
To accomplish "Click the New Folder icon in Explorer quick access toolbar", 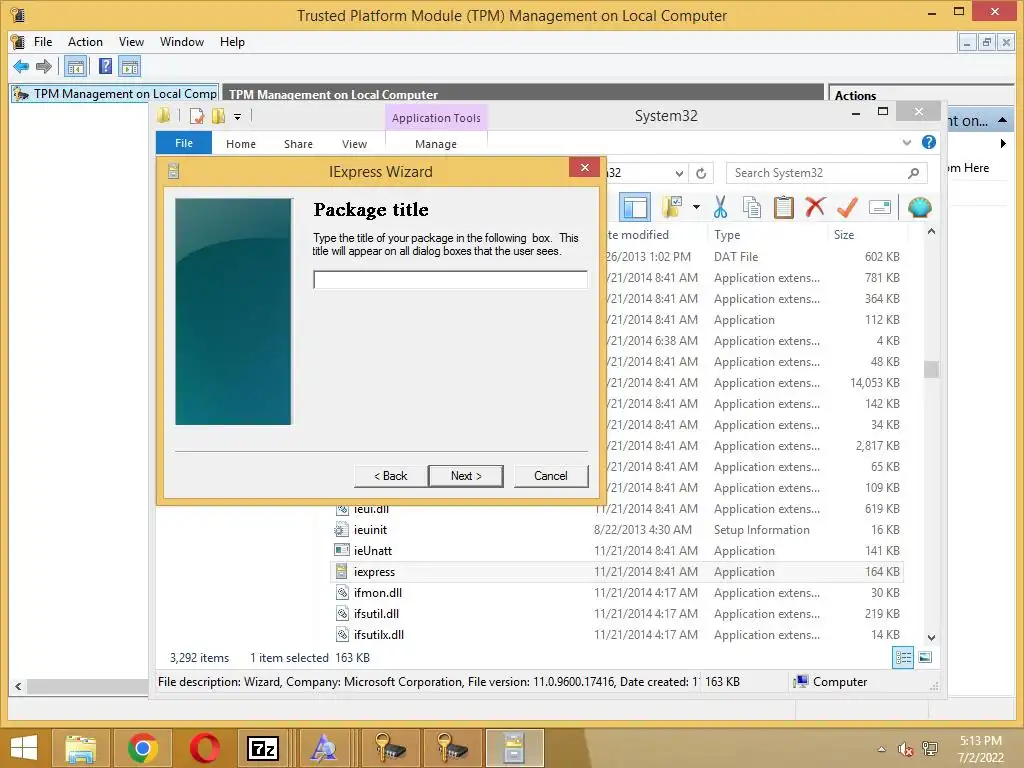I will pos(218,116).
